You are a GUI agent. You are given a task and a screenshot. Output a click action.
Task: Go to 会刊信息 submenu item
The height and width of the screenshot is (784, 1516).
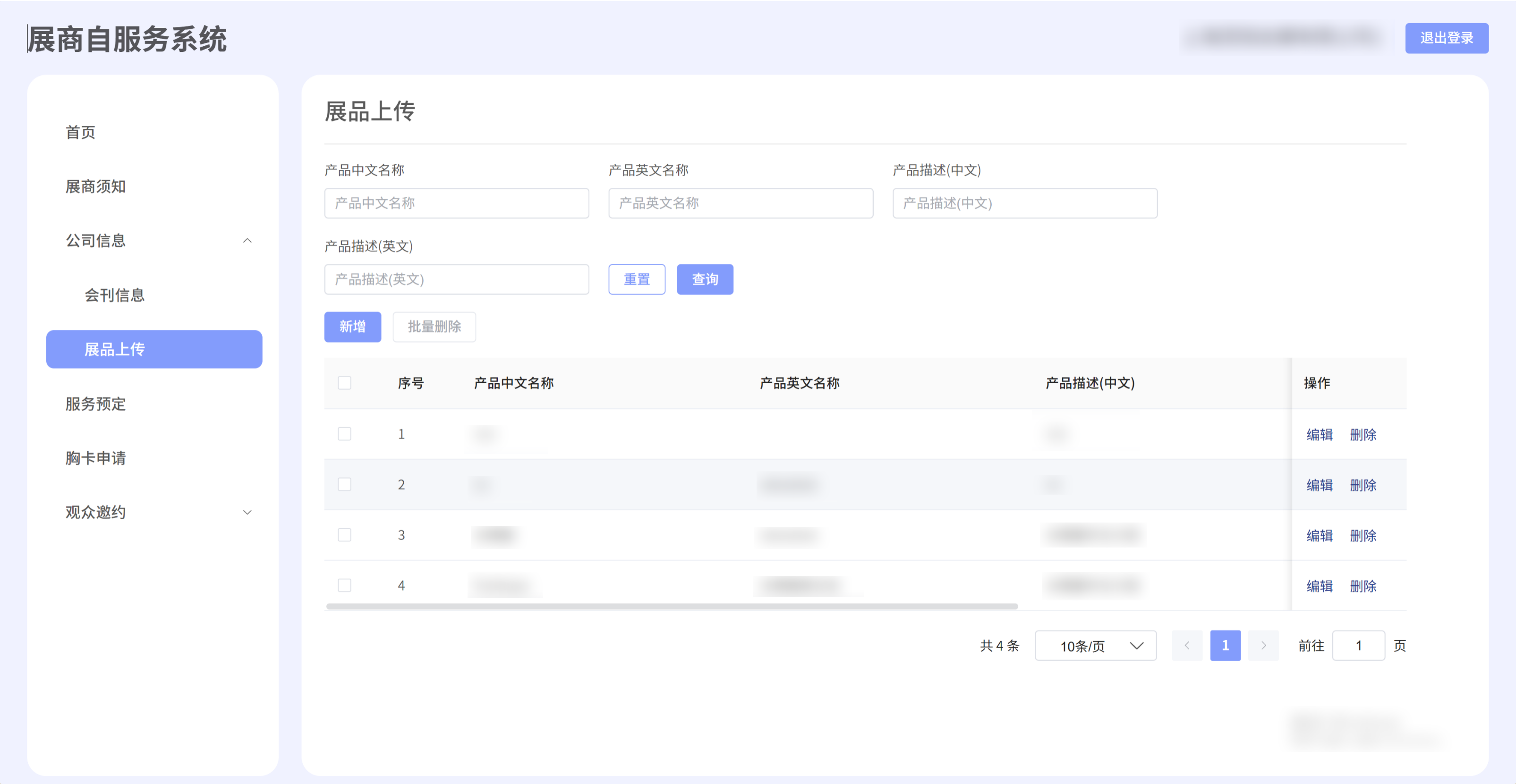point(115,295)
